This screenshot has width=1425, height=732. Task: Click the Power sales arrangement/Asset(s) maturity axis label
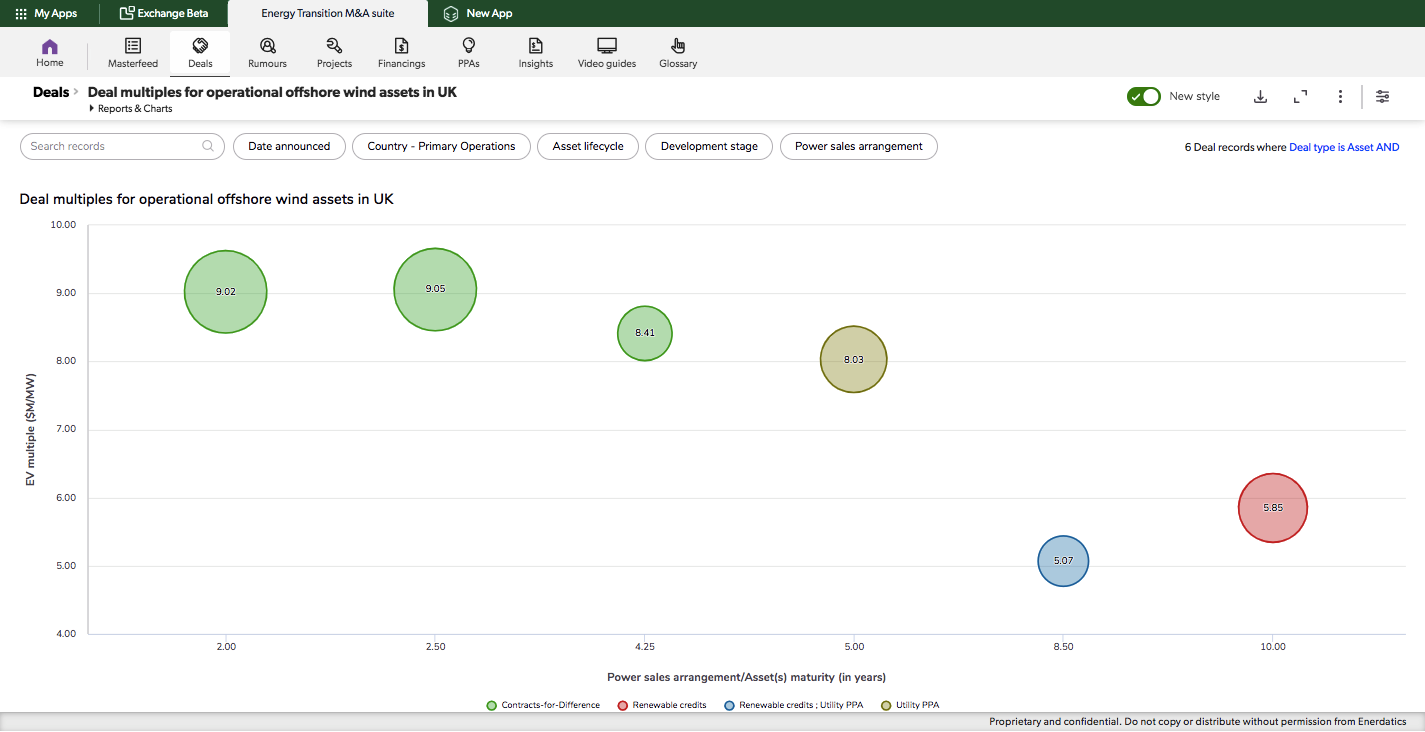(746, 677)
